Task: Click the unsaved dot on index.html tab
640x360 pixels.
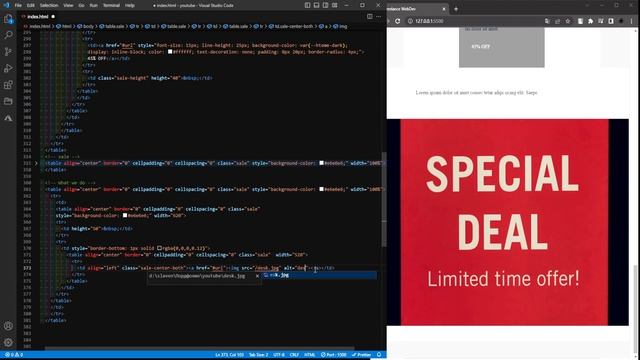Action: point(53,17)
